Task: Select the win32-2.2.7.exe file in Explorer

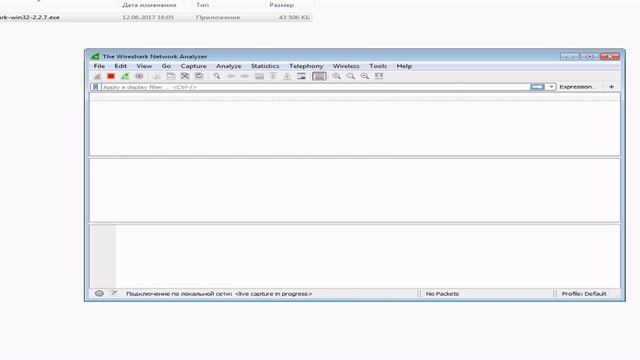Action: point(30,18)
